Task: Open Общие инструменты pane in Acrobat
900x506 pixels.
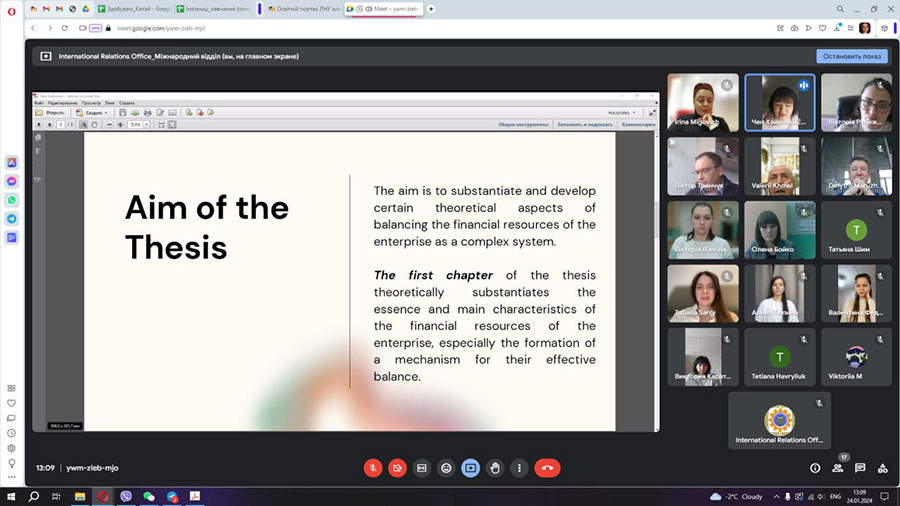Action: pos(523,124)
